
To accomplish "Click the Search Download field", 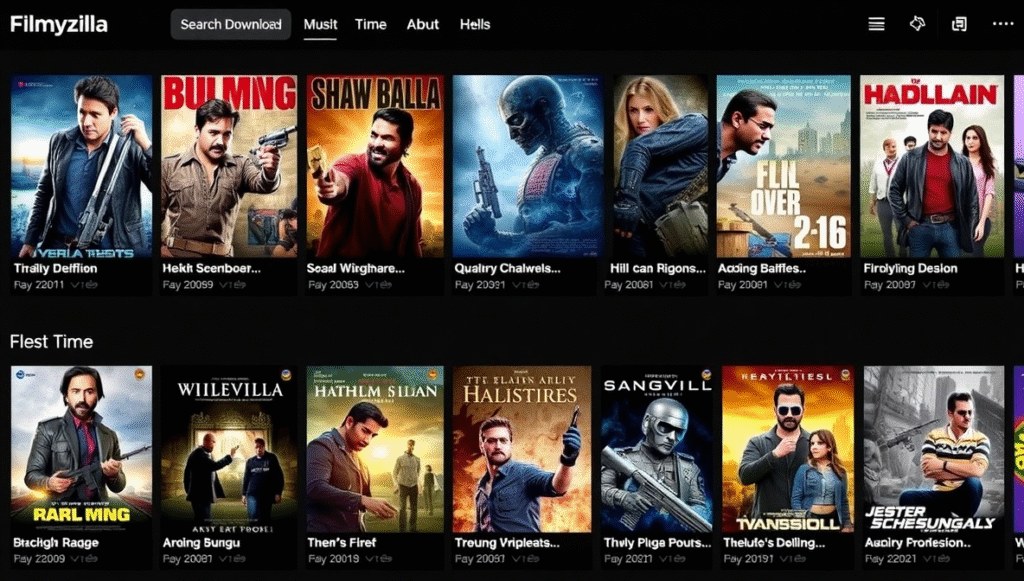I will (230, 24).
